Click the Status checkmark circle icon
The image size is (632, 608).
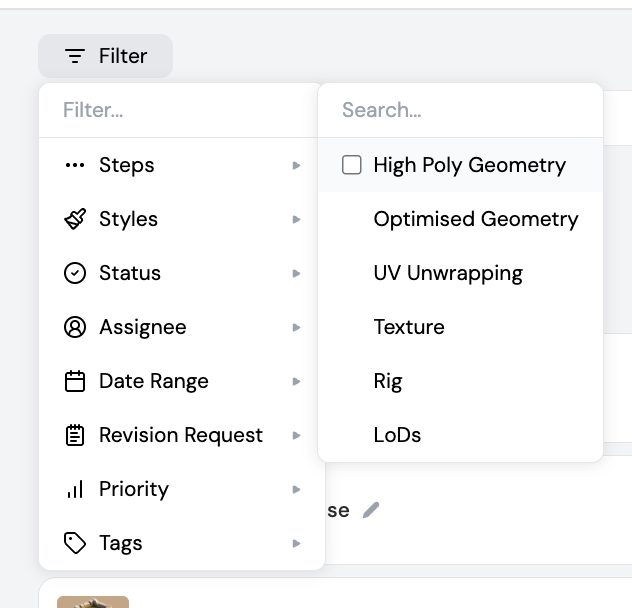pos(75,273)
